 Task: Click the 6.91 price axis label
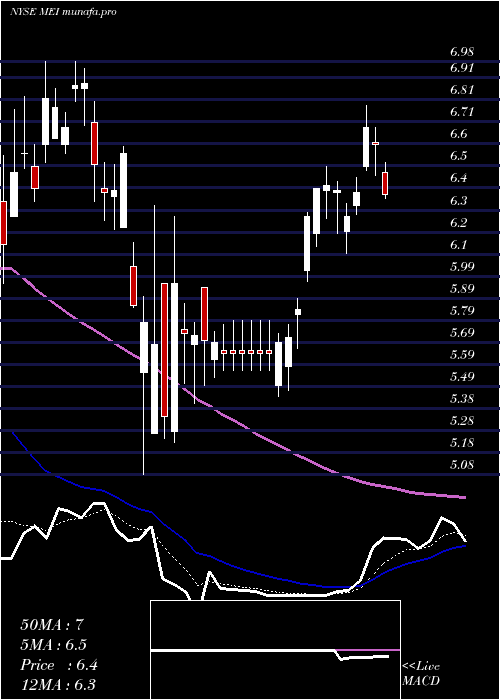[x=462, y=68]
